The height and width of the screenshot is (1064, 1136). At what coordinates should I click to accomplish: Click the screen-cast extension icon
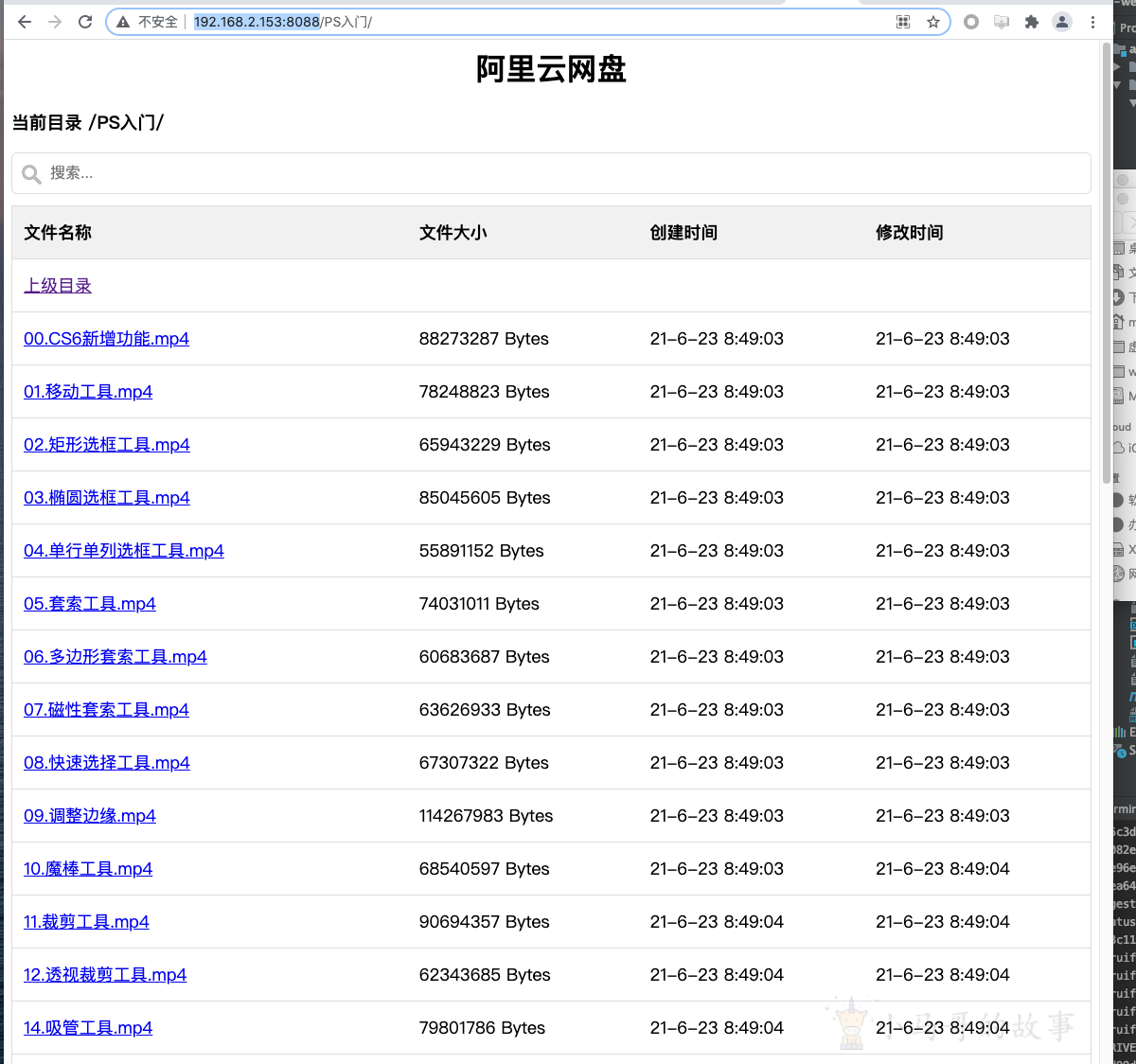[x=1002, y=22]
